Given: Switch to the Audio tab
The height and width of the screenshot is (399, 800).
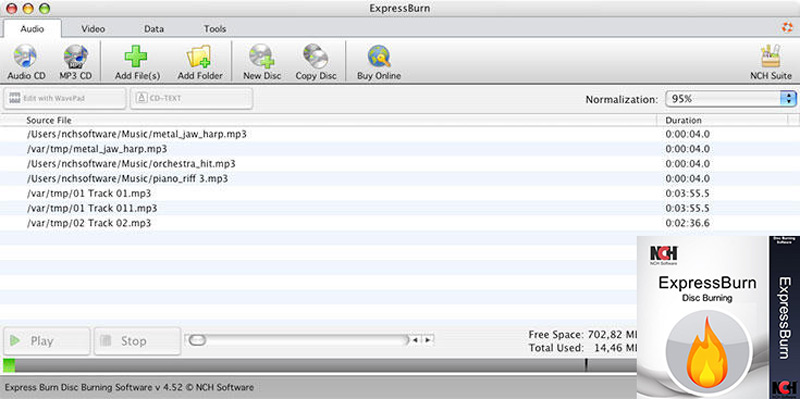Looking at the screenshot, I should click(32, 29).
